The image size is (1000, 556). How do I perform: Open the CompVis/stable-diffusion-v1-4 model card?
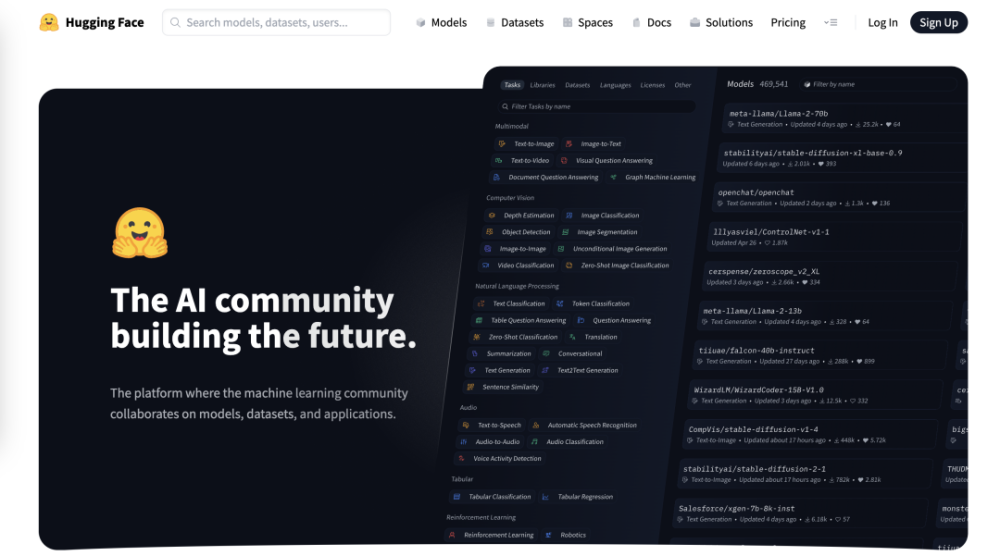(x=809, y=435)
